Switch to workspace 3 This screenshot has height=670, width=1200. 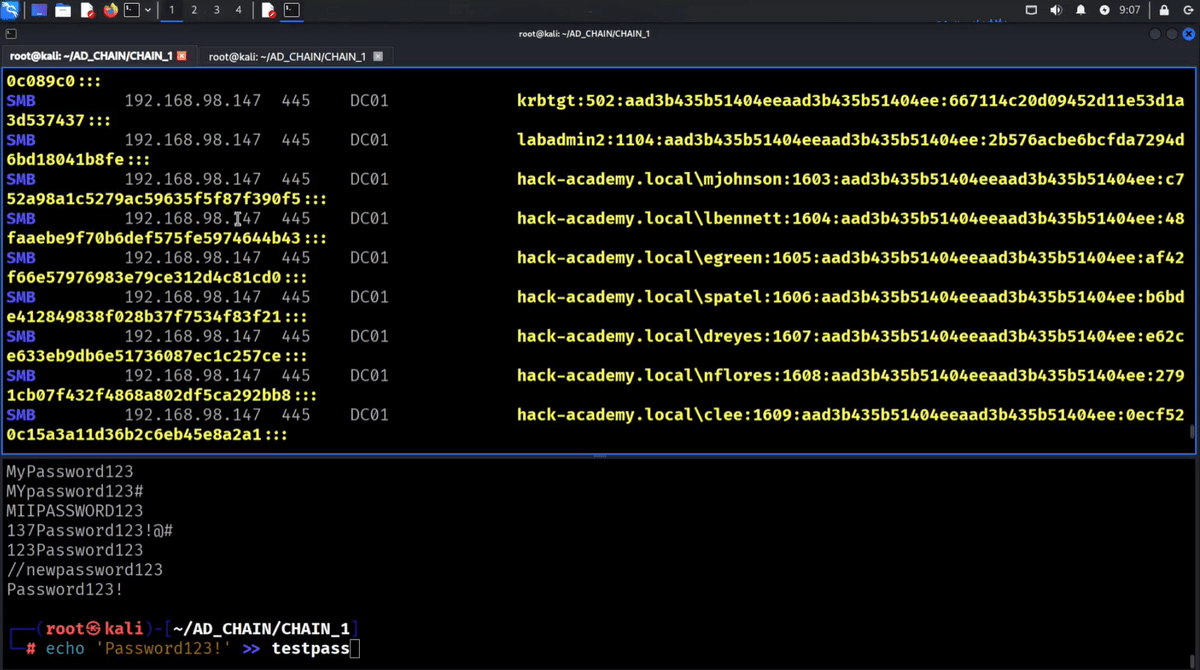(x=216, y=10)
